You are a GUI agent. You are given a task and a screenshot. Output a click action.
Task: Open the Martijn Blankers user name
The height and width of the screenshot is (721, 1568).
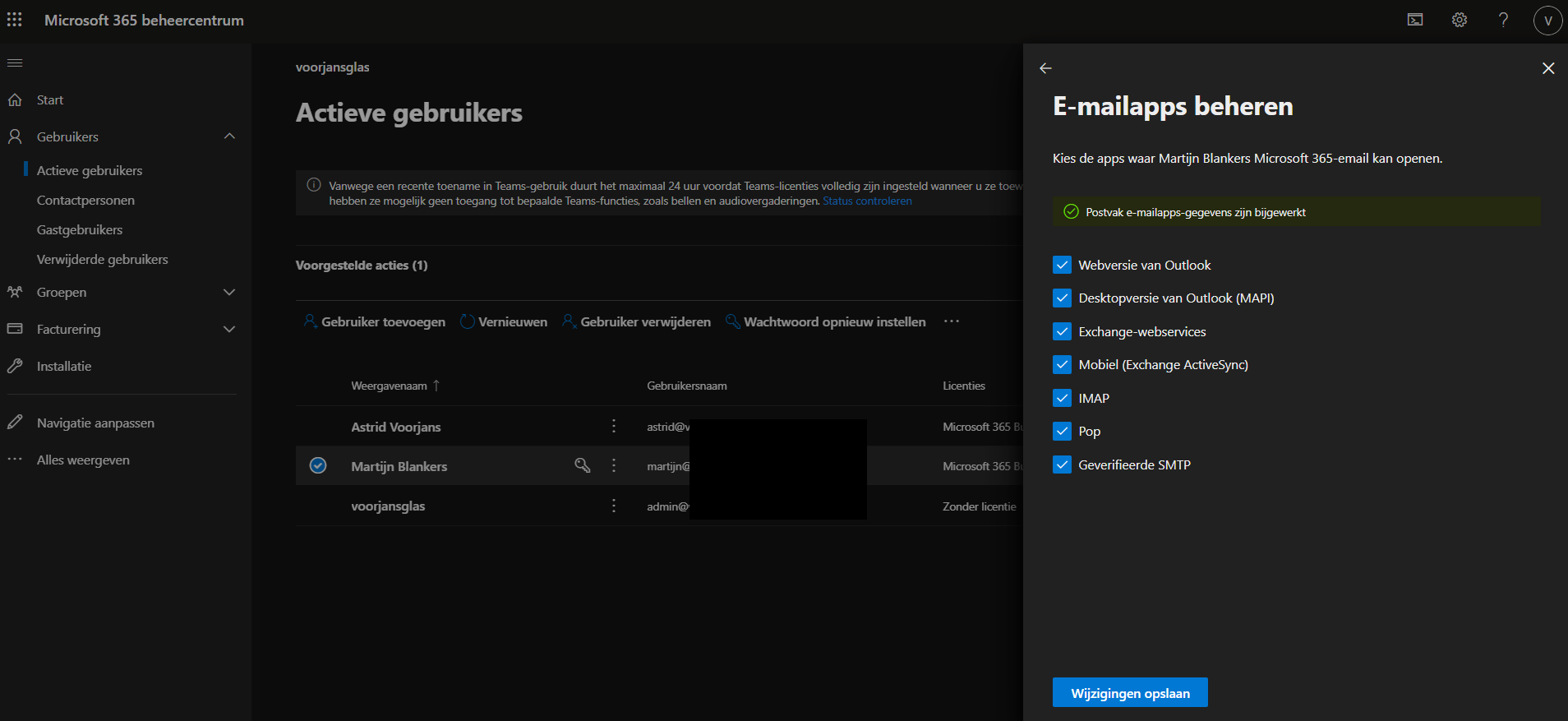pos(399,466)
